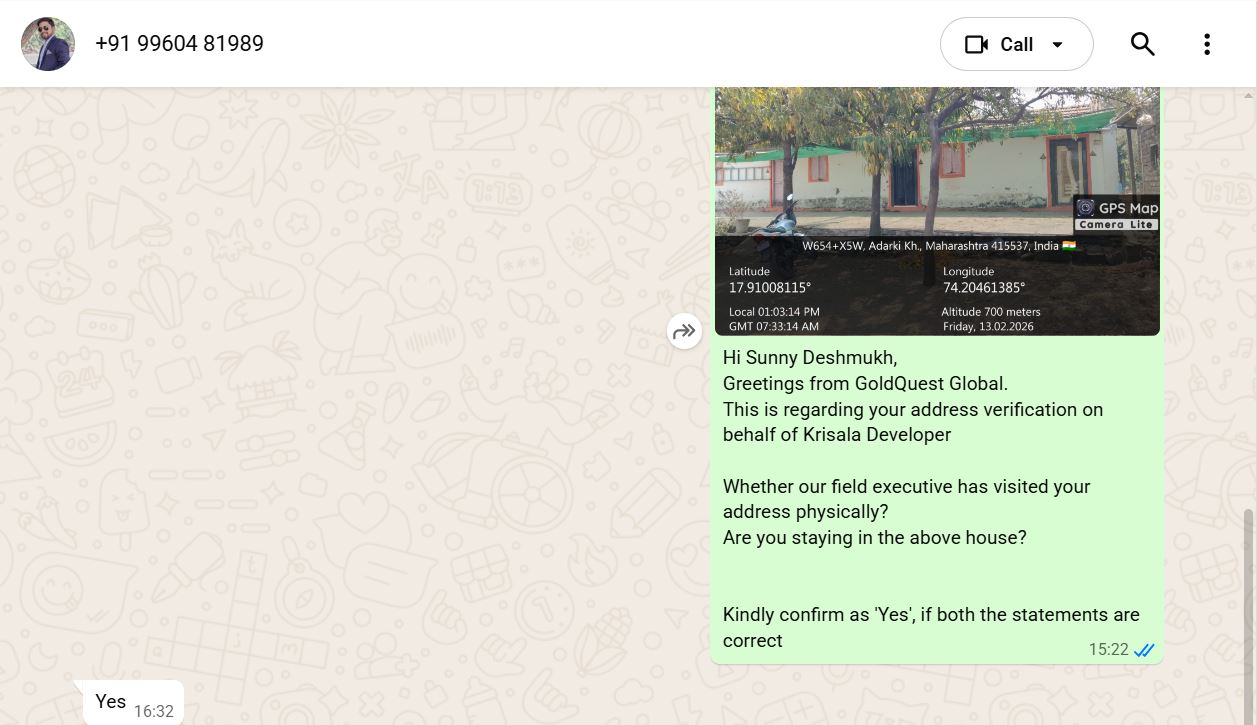Open the three-dot chat menu
Image resolution: width=1257 pixels, height=725 pixels.
[1207, 44]
